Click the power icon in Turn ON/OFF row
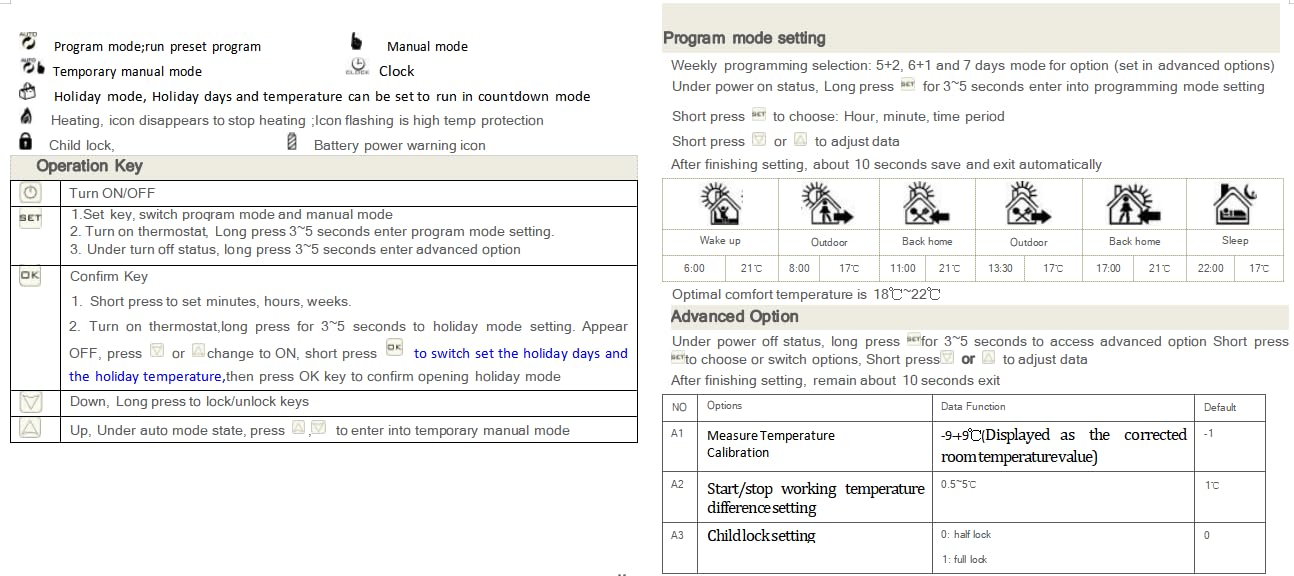Screen dimensions: 1294x576 click(31, 193)
